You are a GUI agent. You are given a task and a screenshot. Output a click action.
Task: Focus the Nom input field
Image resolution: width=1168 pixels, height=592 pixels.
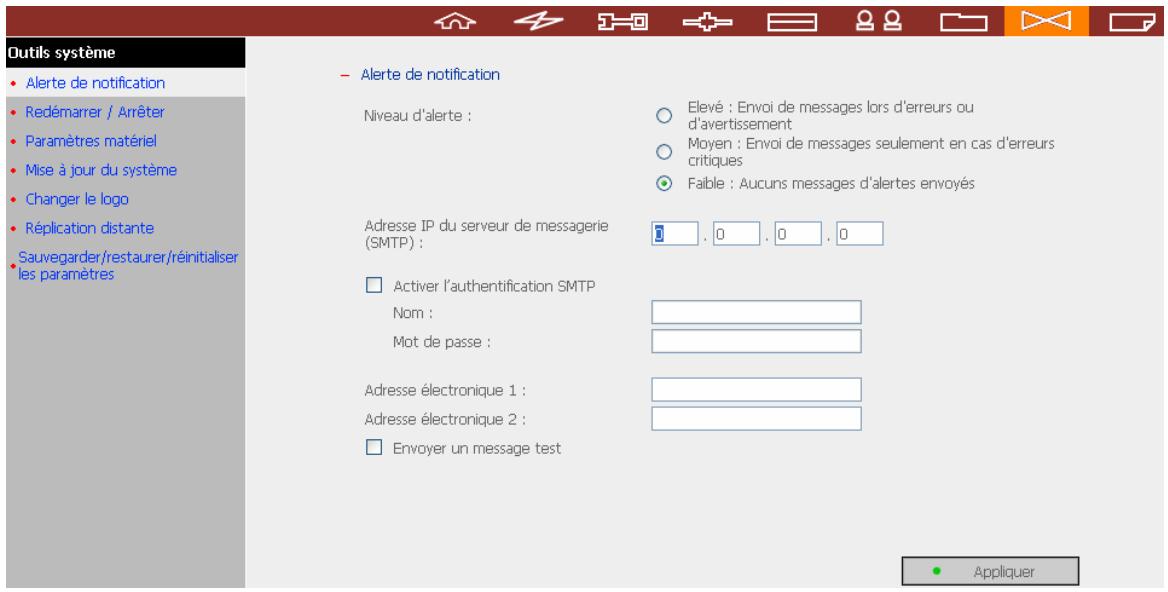(756, 312)
